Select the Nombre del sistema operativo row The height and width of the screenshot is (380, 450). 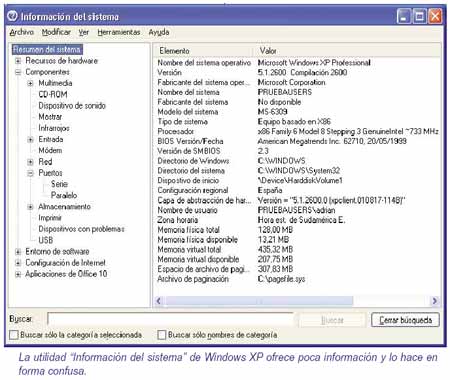tap(297, 63)
